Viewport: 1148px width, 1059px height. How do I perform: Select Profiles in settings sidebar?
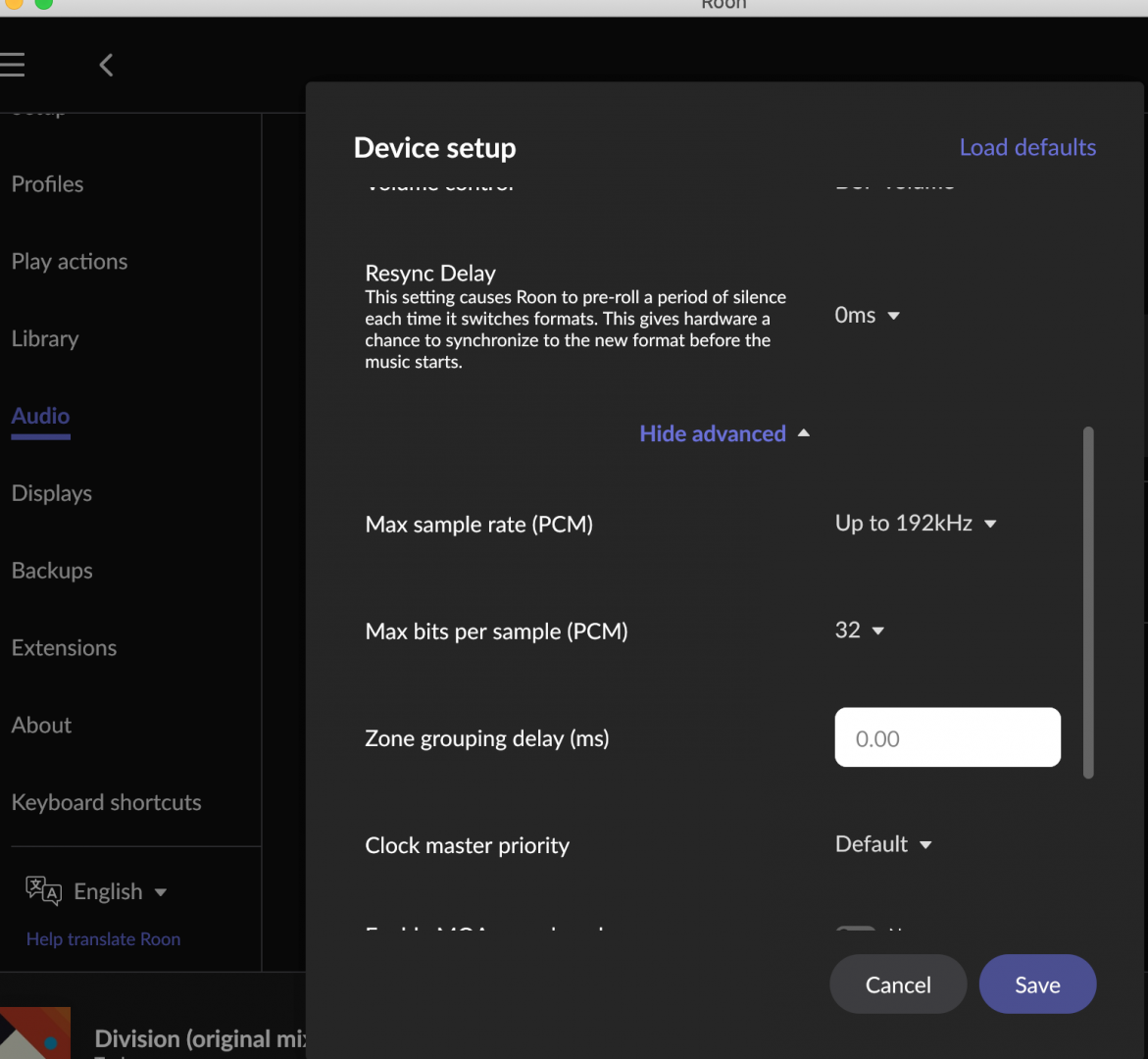[47, 184]
